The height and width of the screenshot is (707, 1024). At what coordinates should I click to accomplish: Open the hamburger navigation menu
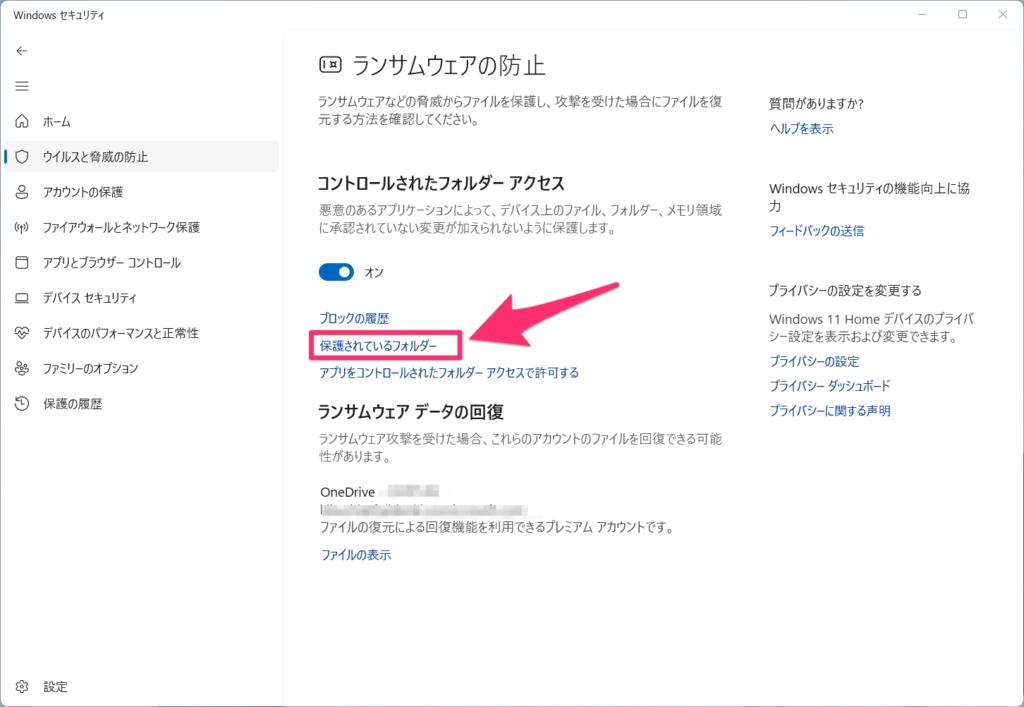22,86
